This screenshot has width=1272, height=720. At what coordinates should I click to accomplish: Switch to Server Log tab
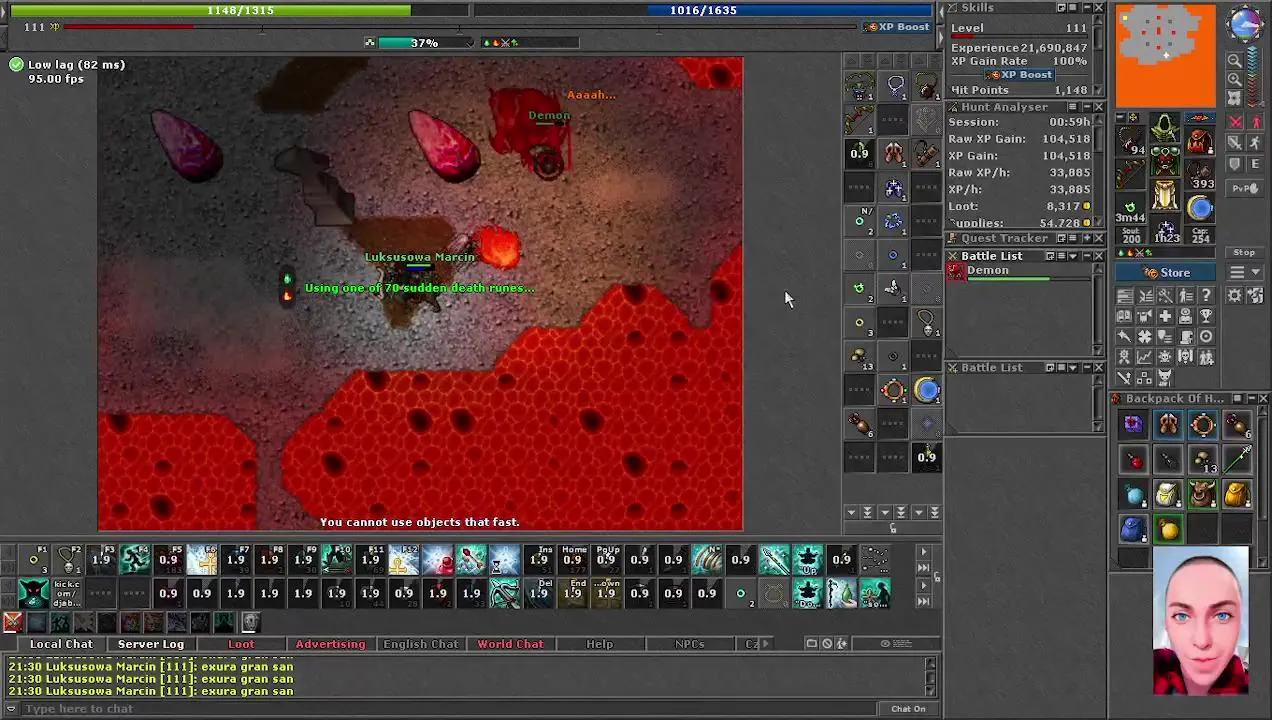(151, 644)
